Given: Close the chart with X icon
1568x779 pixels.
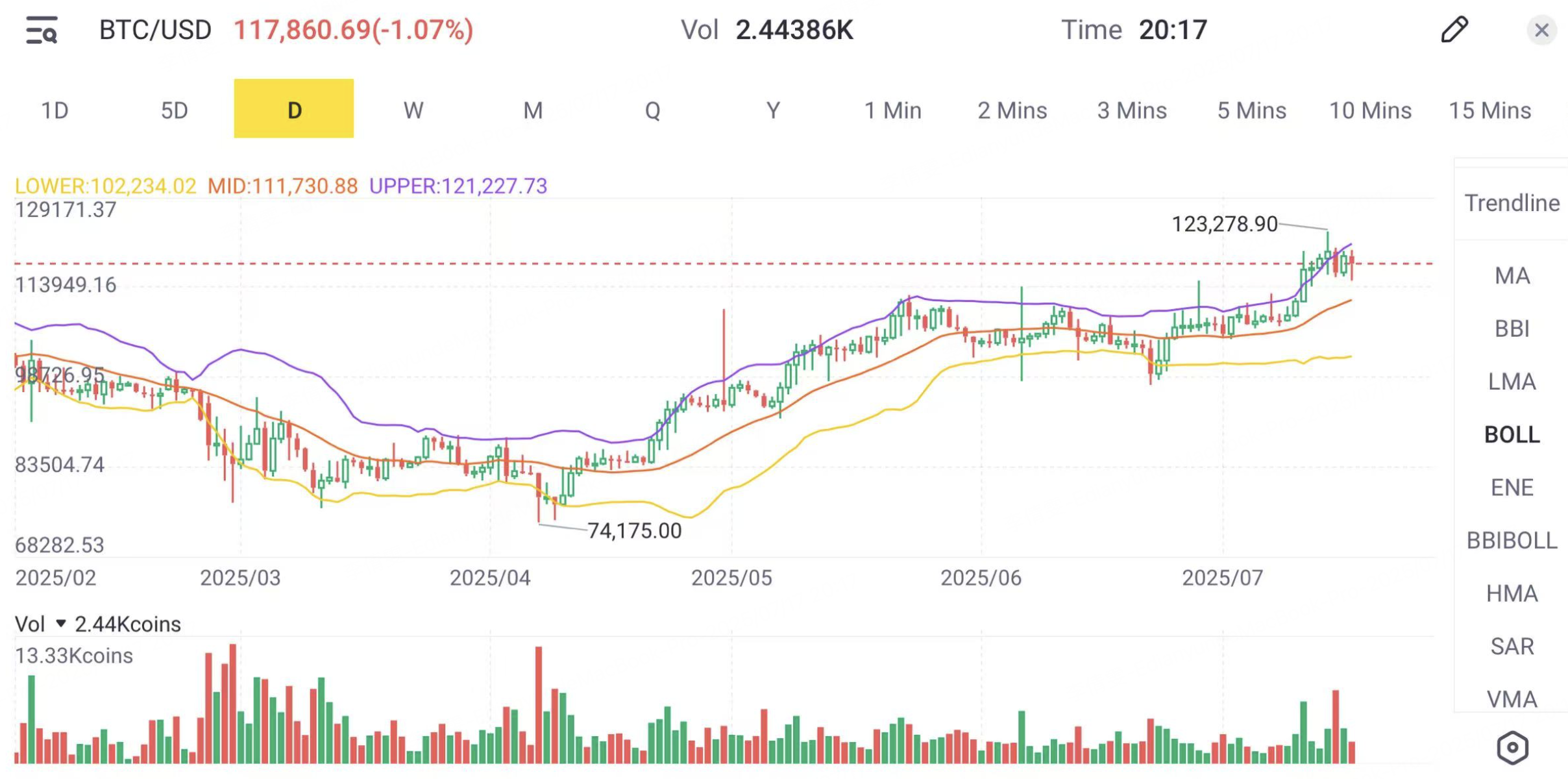Looking at the screenshot, I should (x=1541, y=30).
